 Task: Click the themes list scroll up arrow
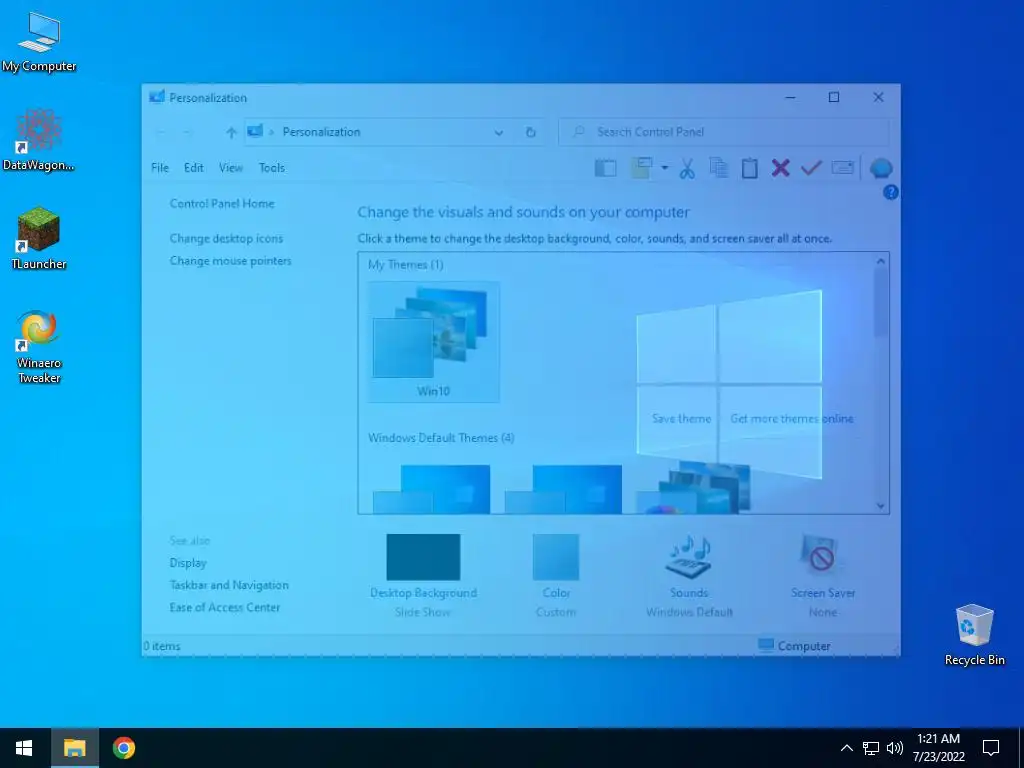[x=880, y=261]
